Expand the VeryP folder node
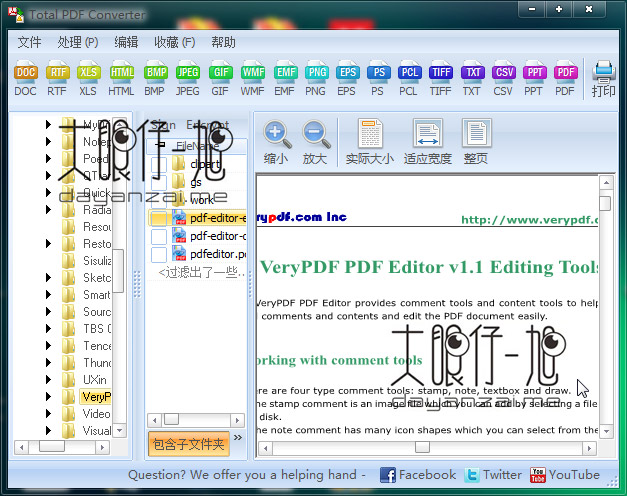The height and width of the screenshot is (496, 627). coord(48,396)
